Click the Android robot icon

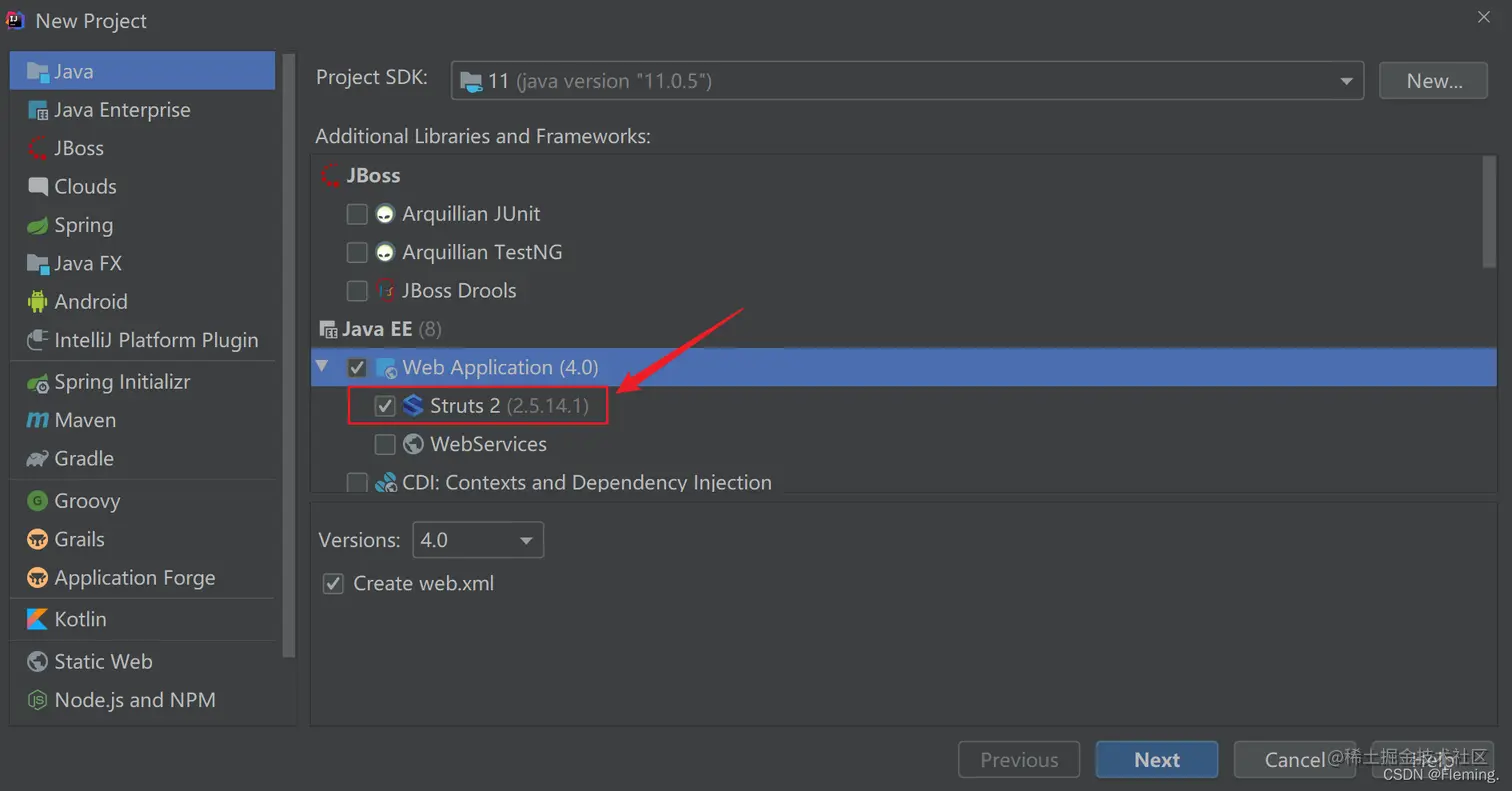38,302
